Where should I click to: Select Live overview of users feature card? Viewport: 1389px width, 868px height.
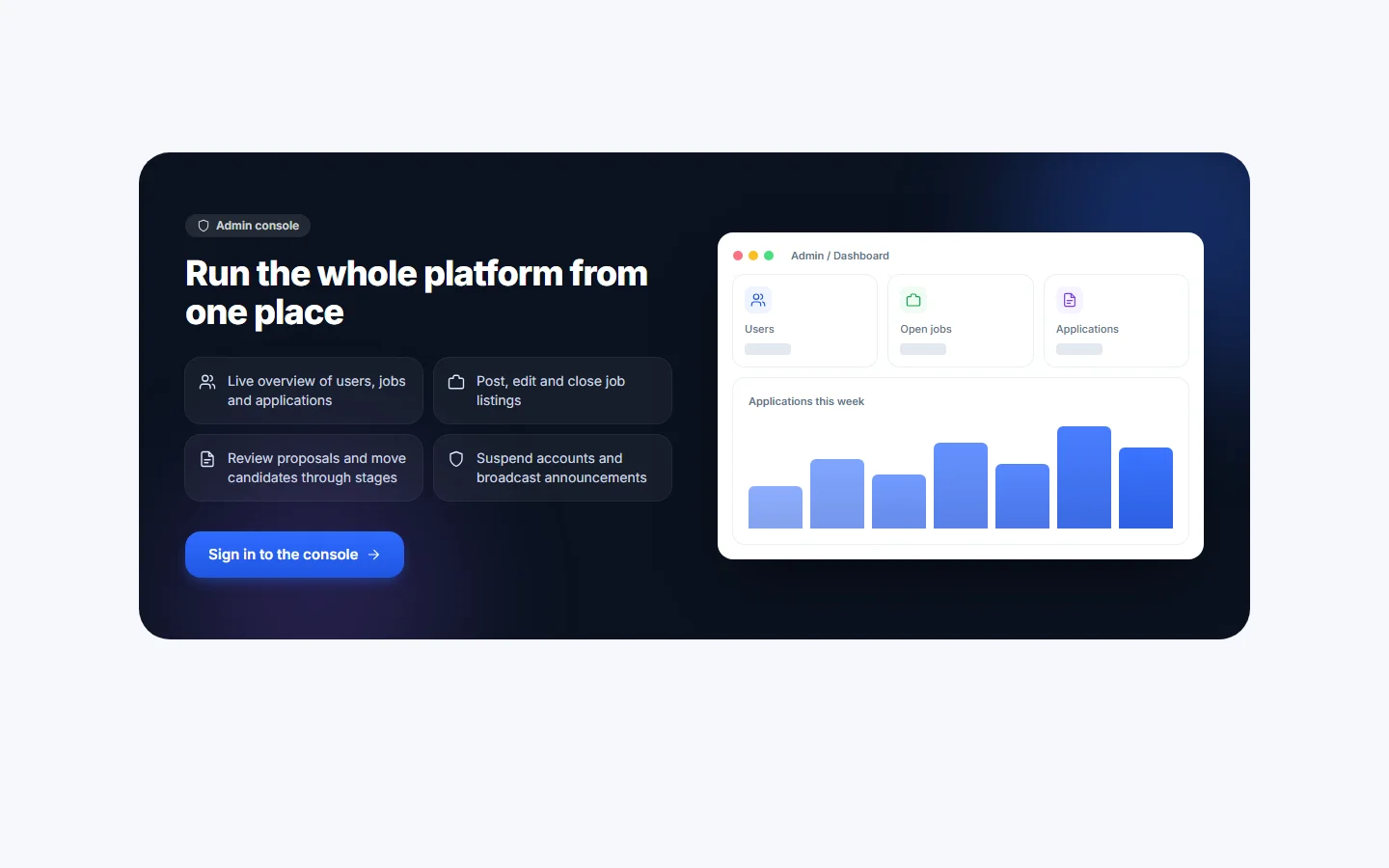[304, 391]
